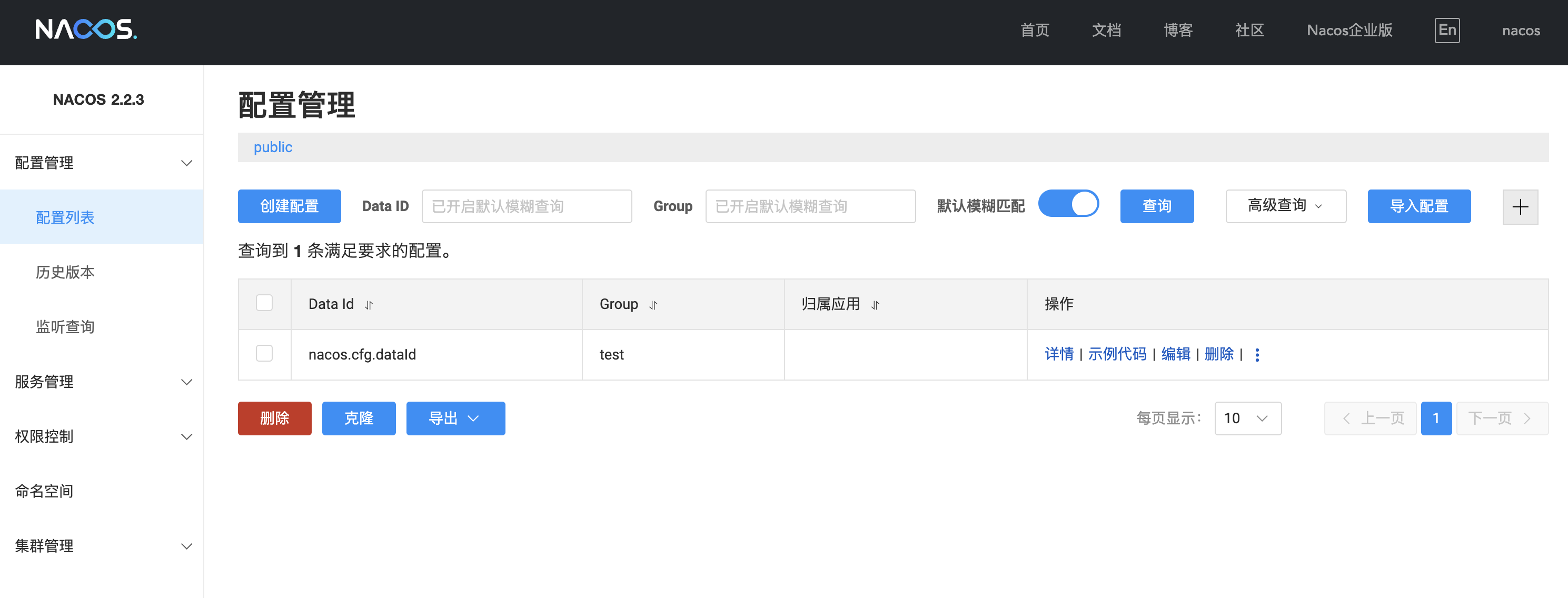
Task: Sort by 归属应用 column
Action: tap(875, 305)
